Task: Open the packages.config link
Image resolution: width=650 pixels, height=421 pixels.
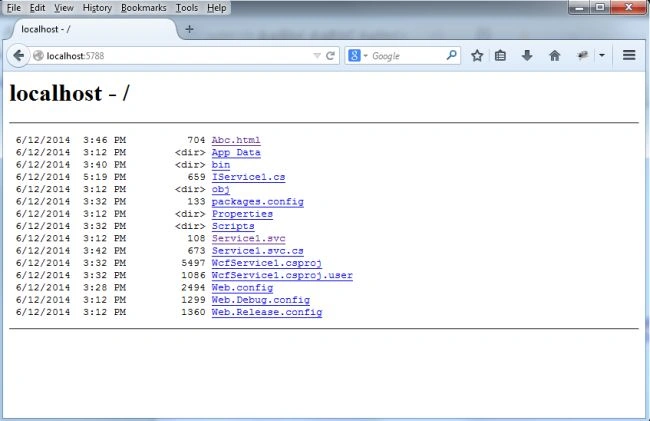Action: pyautogui.click(x=257, y=202)
